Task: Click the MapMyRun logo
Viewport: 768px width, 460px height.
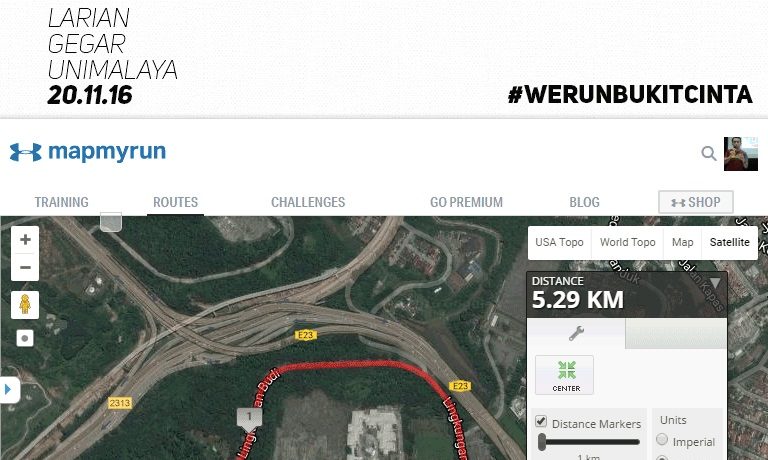Action: [88, 152]
